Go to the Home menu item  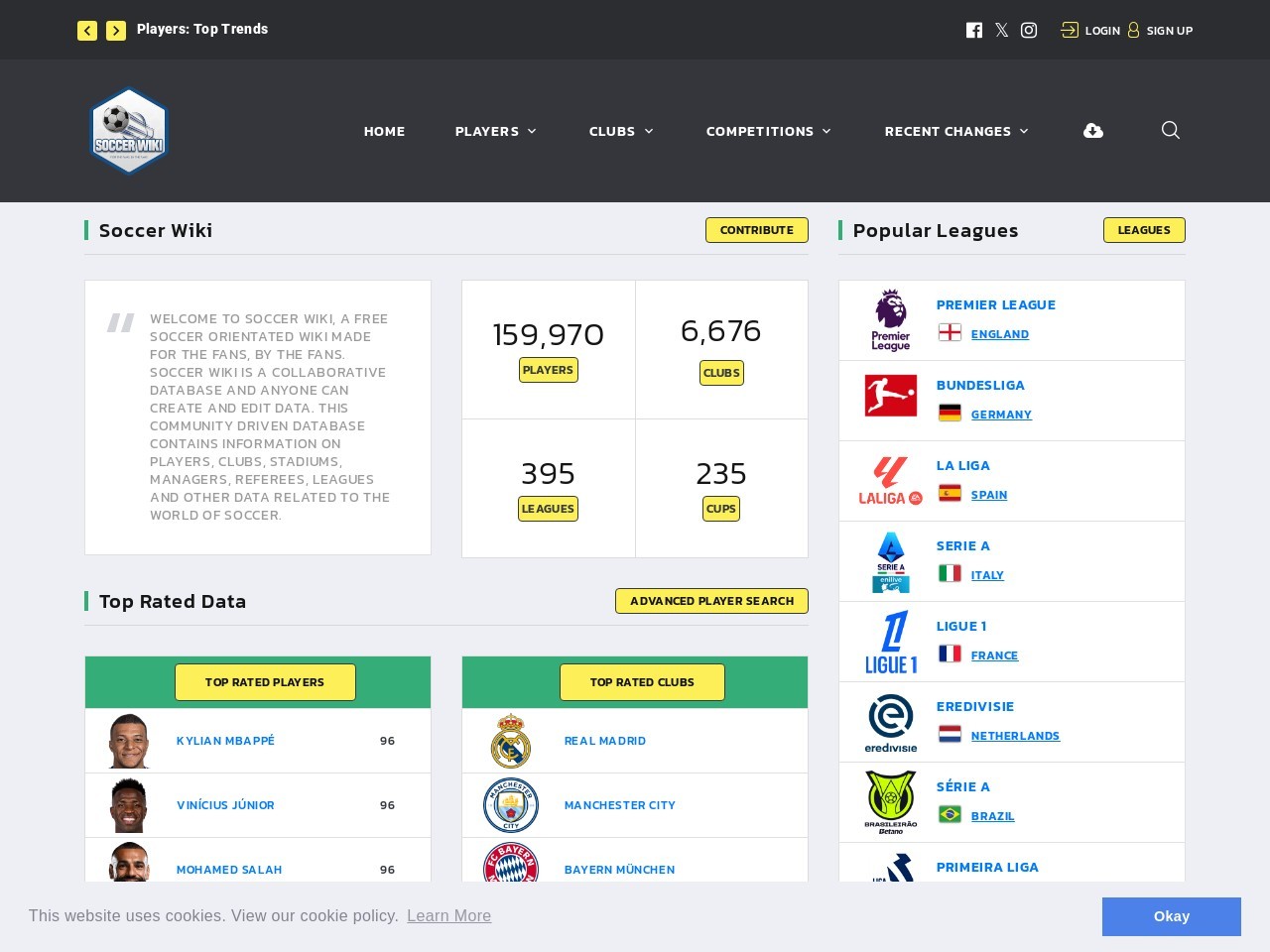(384, 131)
